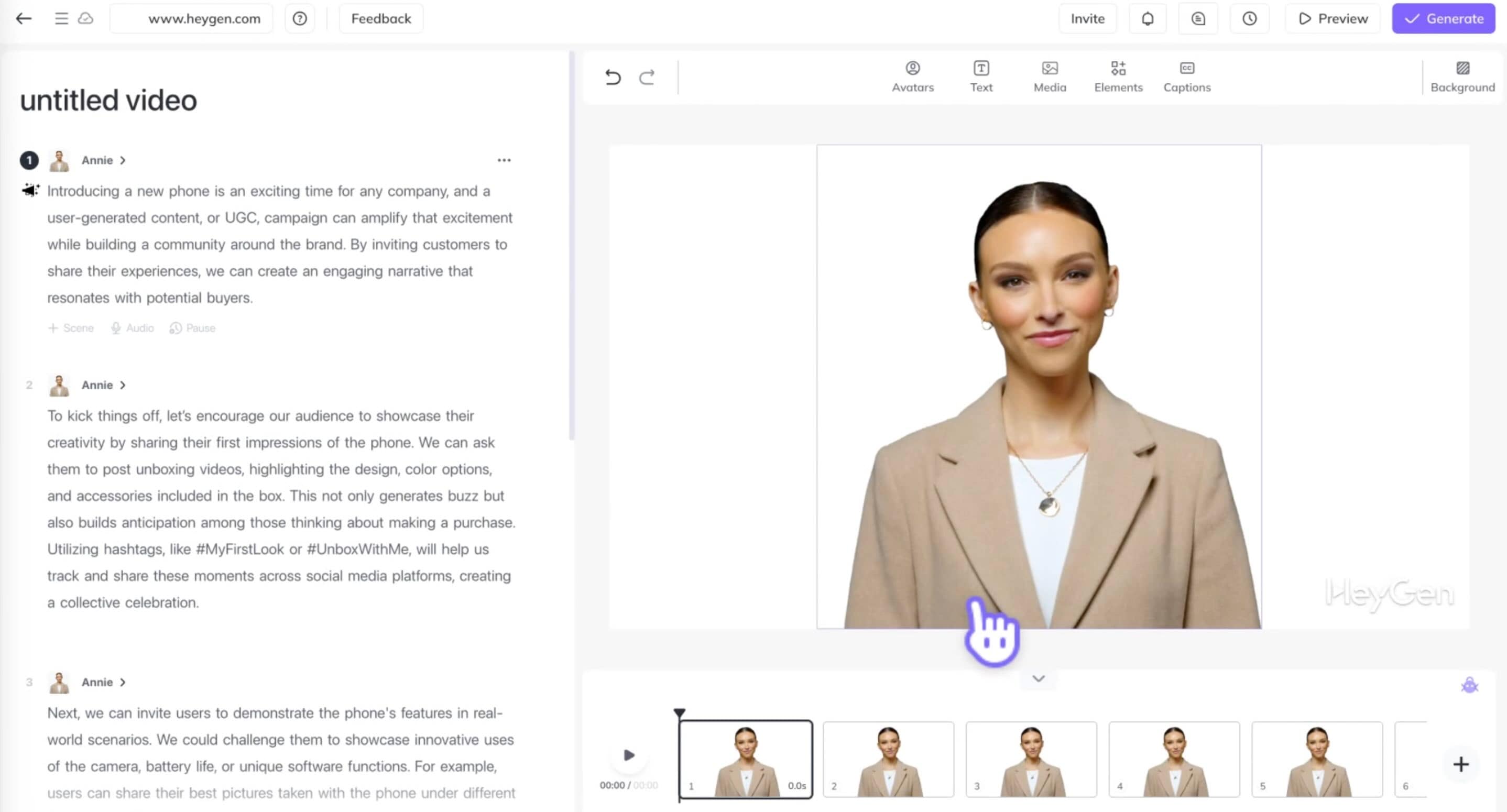Expand Annie's avatar options in scene 1
1507x812 pixels.
click(x=123, y=160)
